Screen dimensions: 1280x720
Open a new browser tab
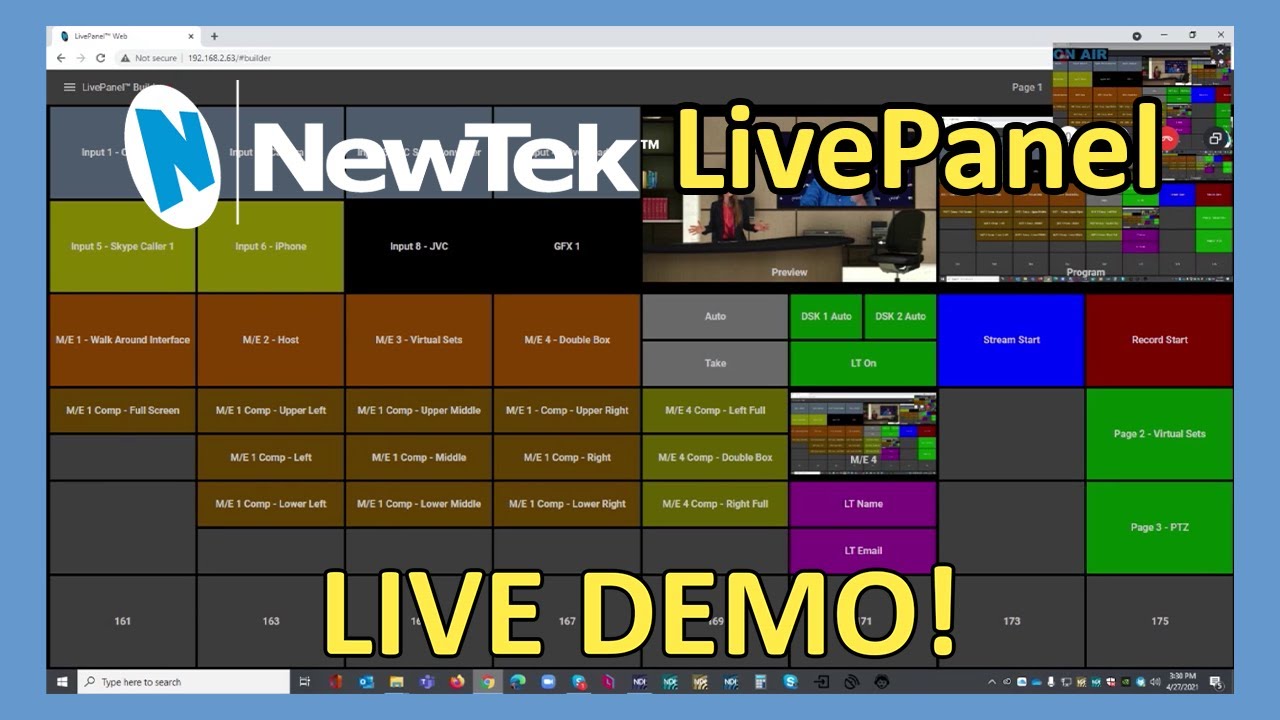click(x=214, y=36)
